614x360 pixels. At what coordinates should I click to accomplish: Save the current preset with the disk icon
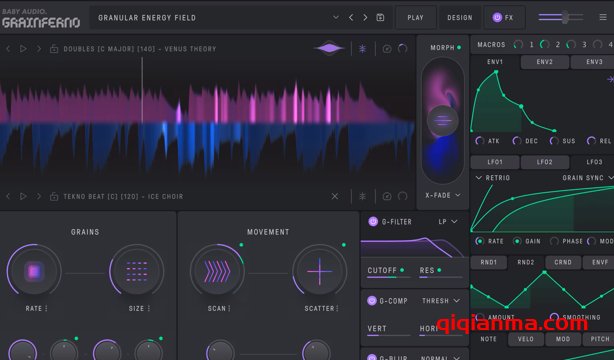tap(380, 18)
